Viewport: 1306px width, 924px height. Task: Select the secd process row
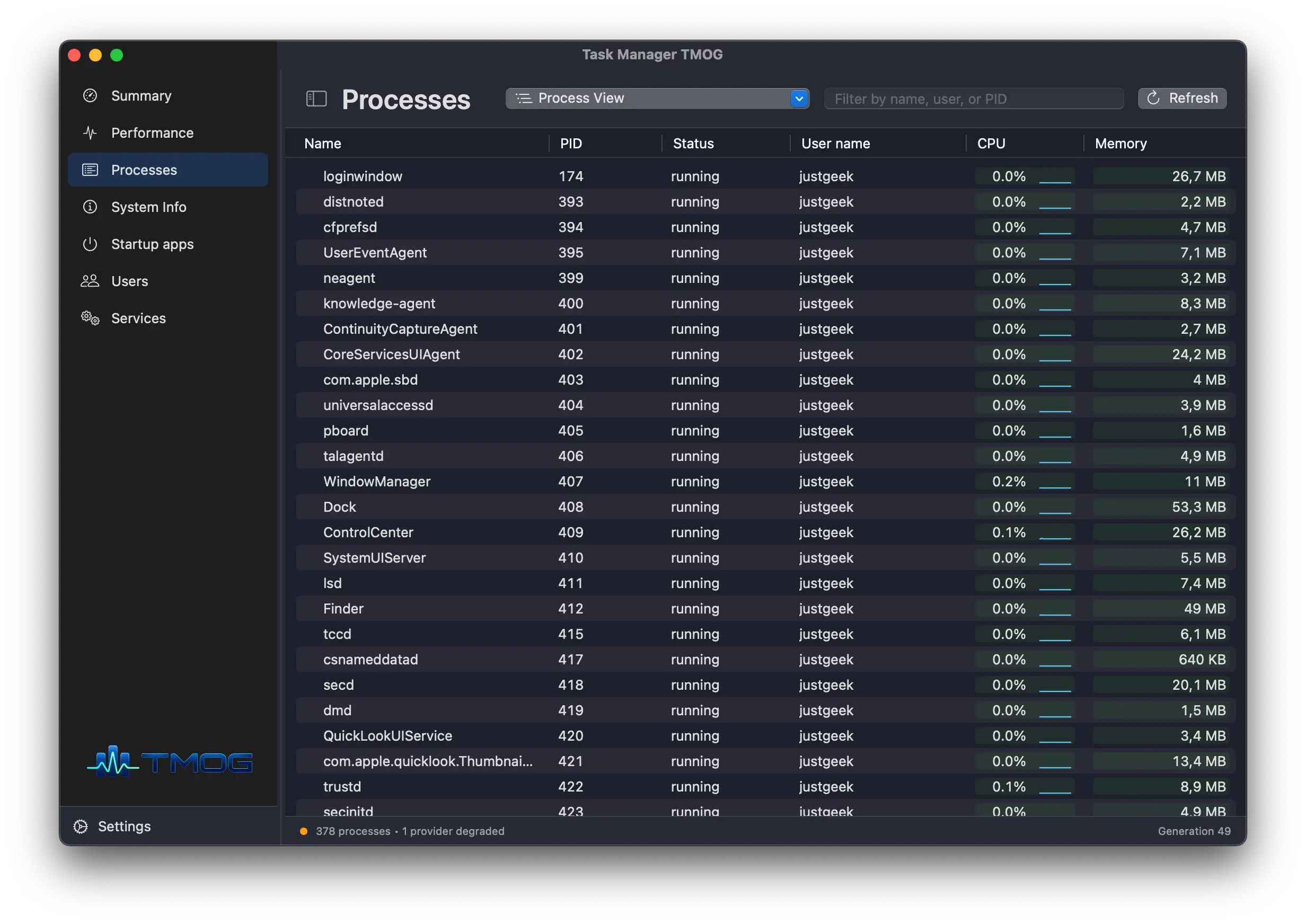pyautogui.click(x=765, y=685)
